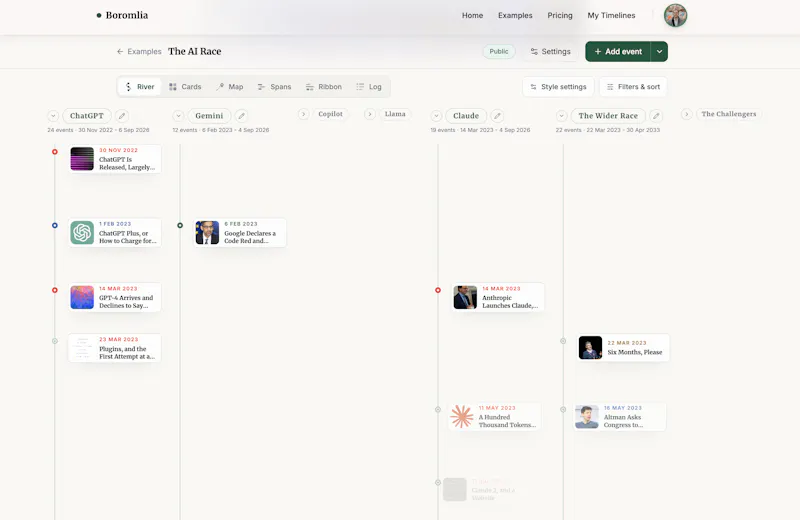The width and height of the screenshot is (800, 520).
Task: Switch to Spans view
Action: click(274, 87)
